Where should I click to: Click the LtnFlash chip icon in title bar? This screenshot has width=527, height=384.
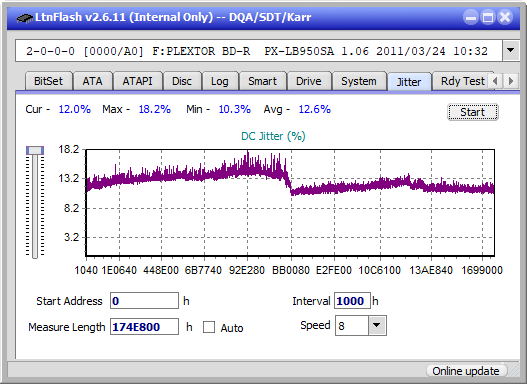click(x=25, y=17)
